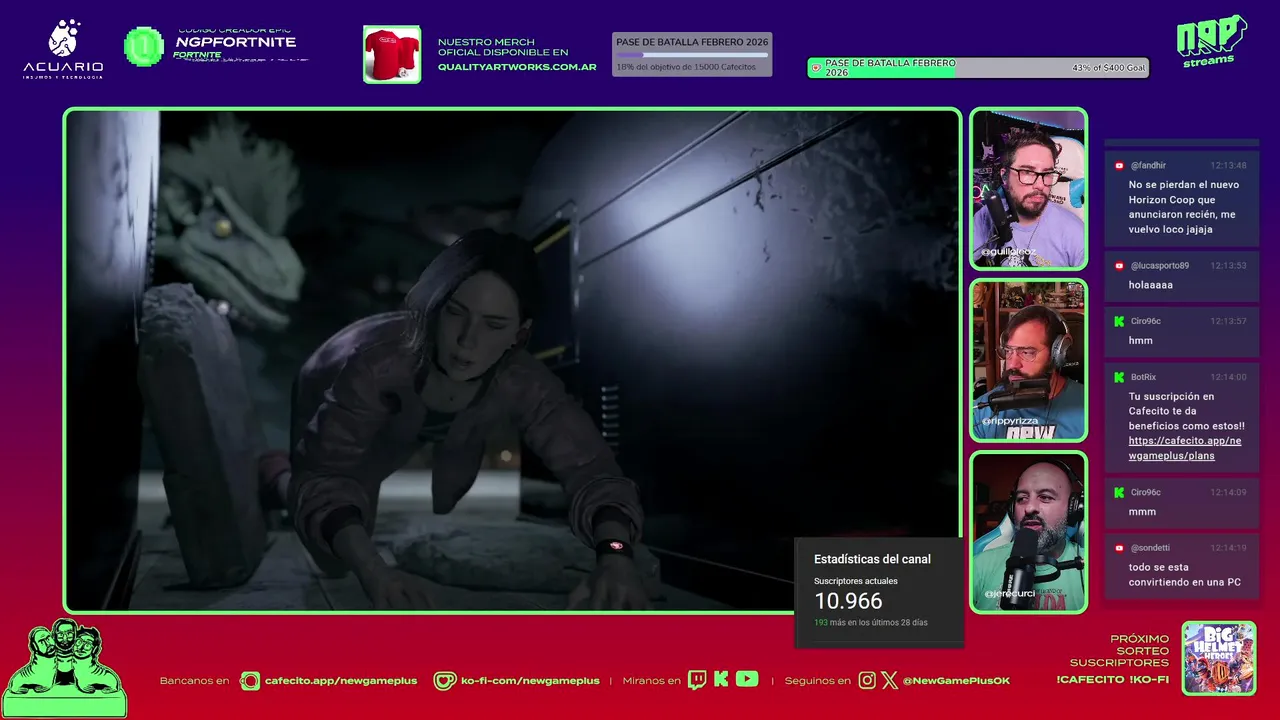Click the Instagram icon after Seguinos en
Image resolution: width=1280 pixels, height=720 pixels.
867,680
